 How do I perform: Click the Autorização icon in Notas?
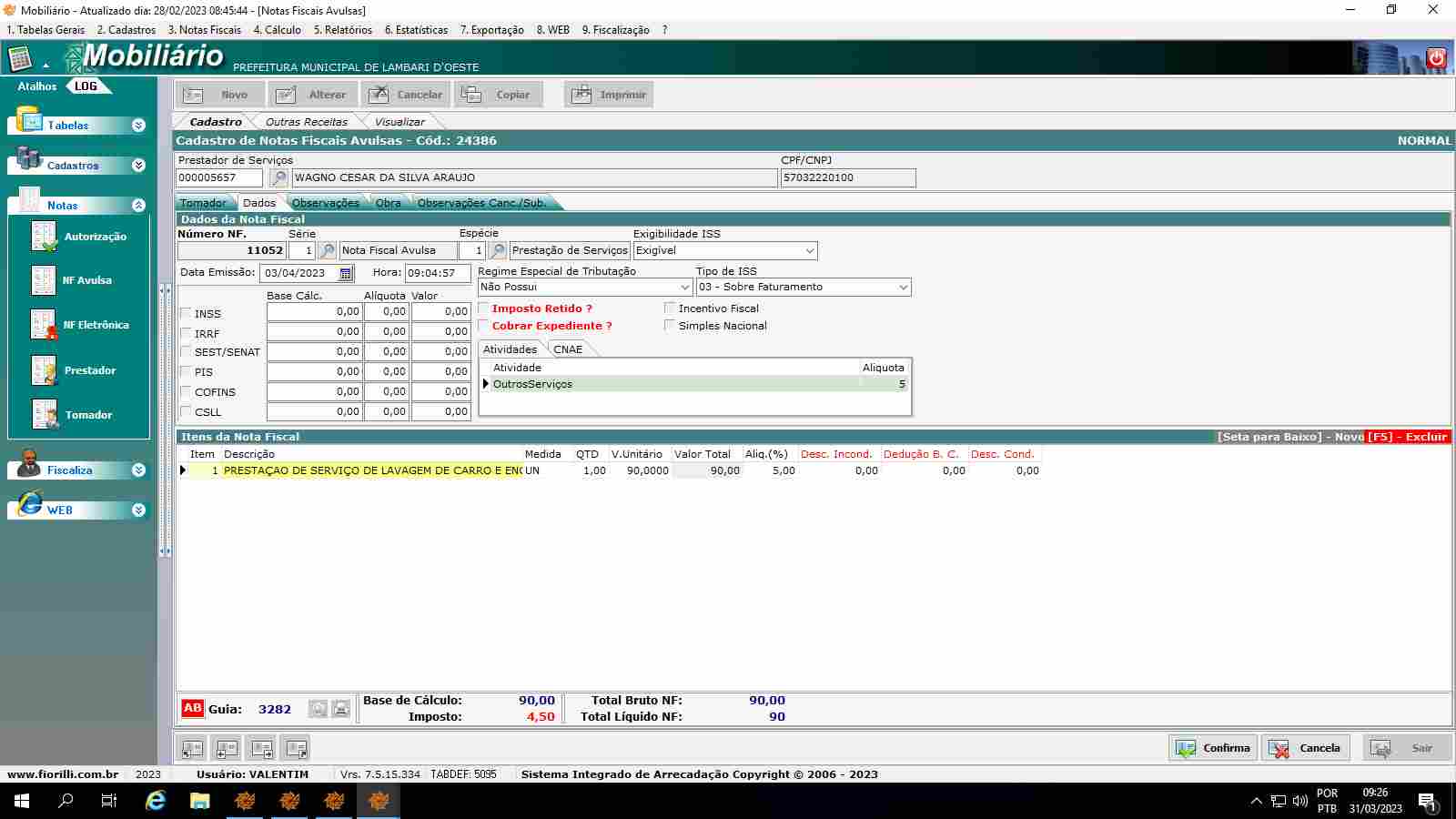tap(44, 237)
